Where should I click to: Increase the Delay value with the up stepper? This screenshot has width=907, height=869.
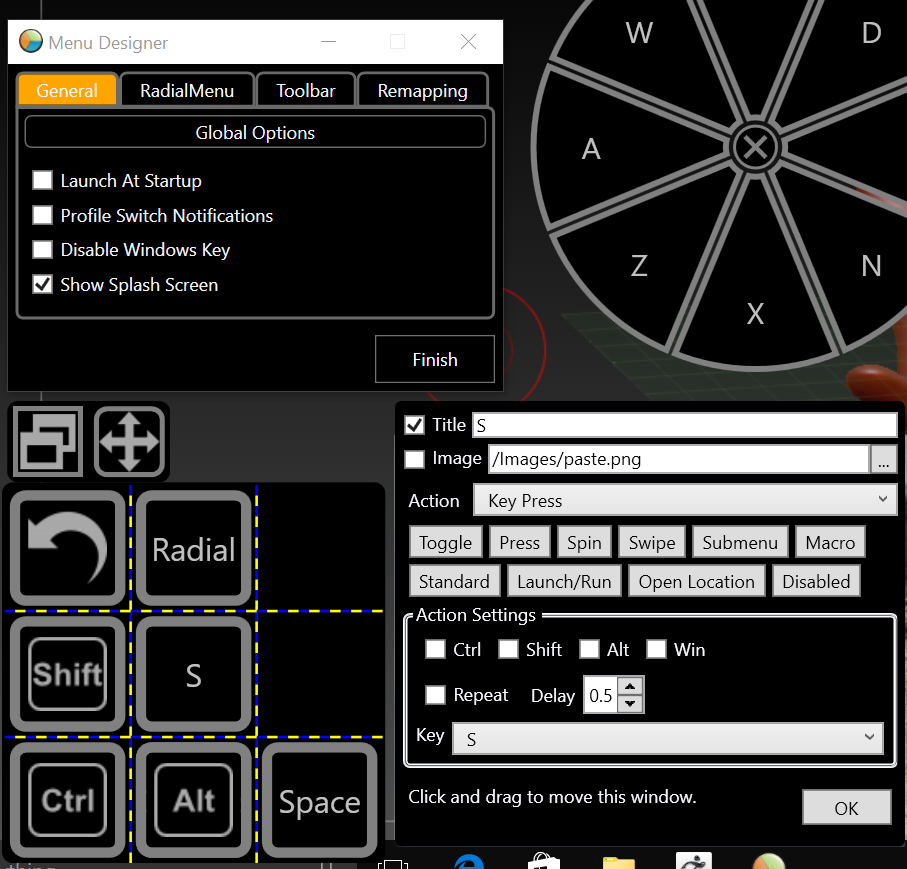click(629, 687)
